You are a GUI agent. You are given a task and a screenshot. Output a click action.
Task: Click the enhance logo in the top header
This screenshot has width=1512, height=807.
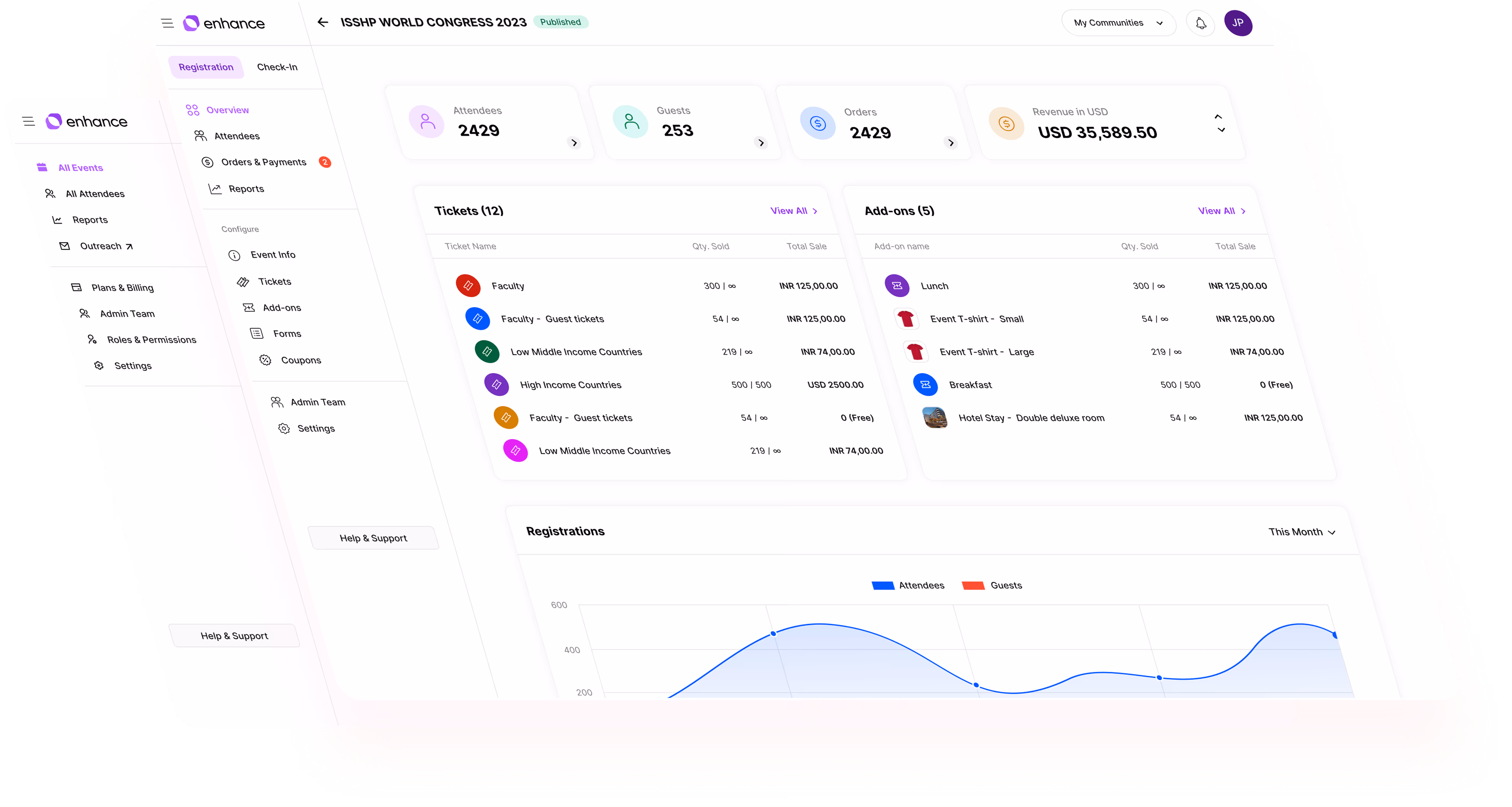[224, 23]
